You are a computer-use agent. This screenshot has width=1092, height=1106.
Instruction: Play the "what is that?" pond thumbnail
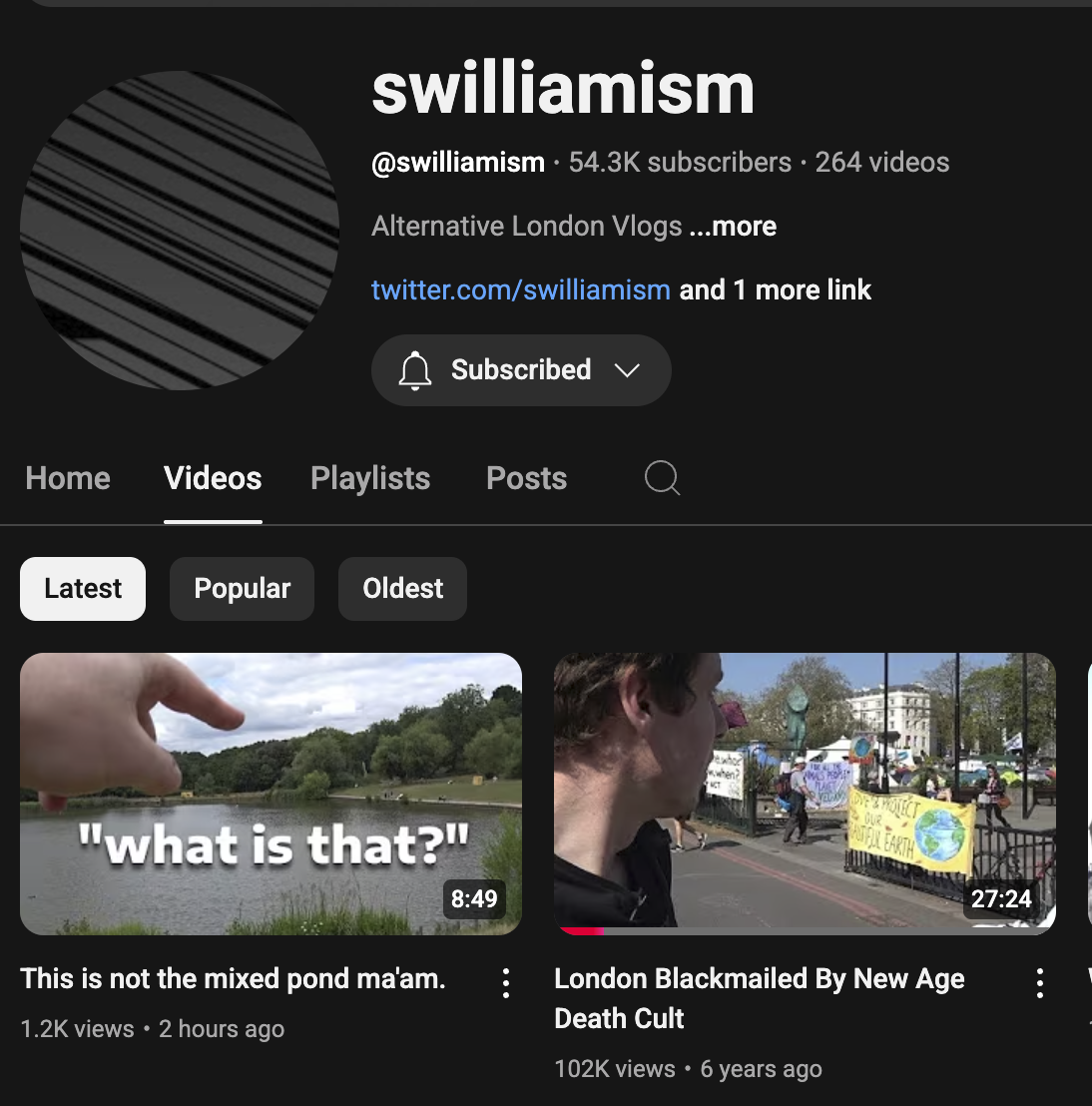pos(271,795)
